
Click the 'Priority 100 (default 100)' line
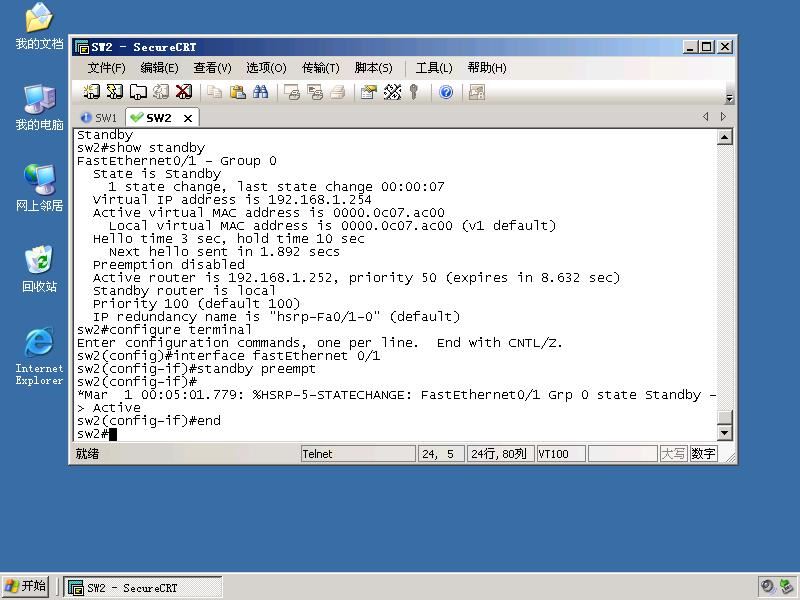(x=196, y=304)
